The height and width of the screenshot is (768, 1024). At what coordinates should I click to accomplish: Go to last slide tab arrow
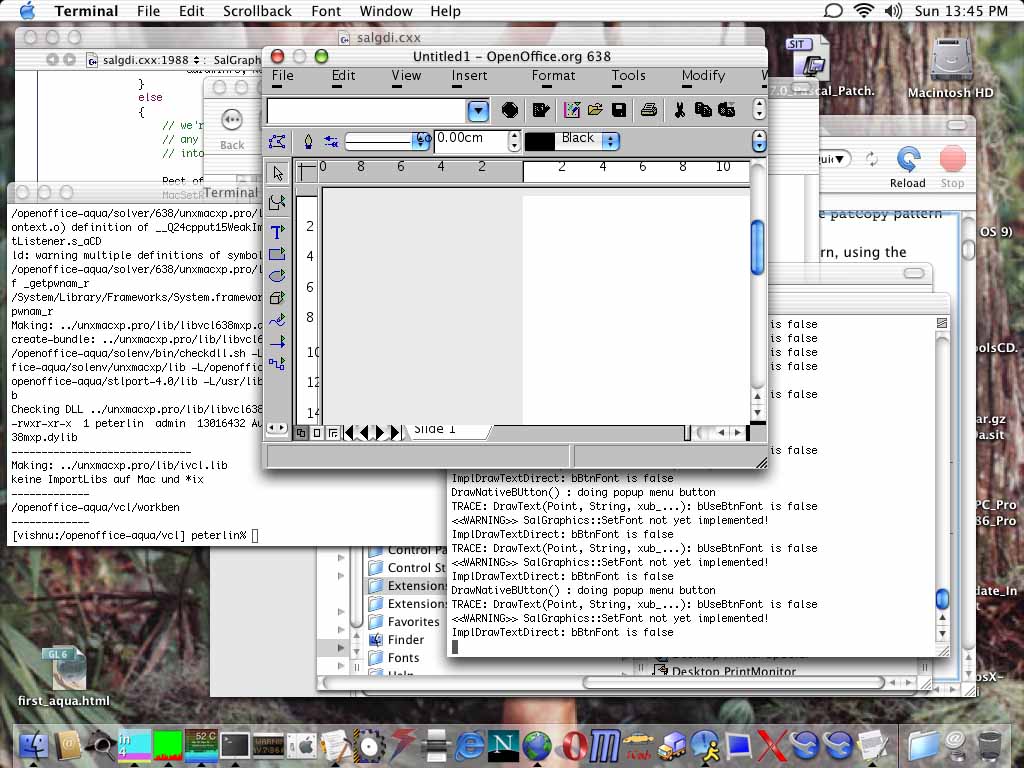pyautogui.click(x=396, y=432)
